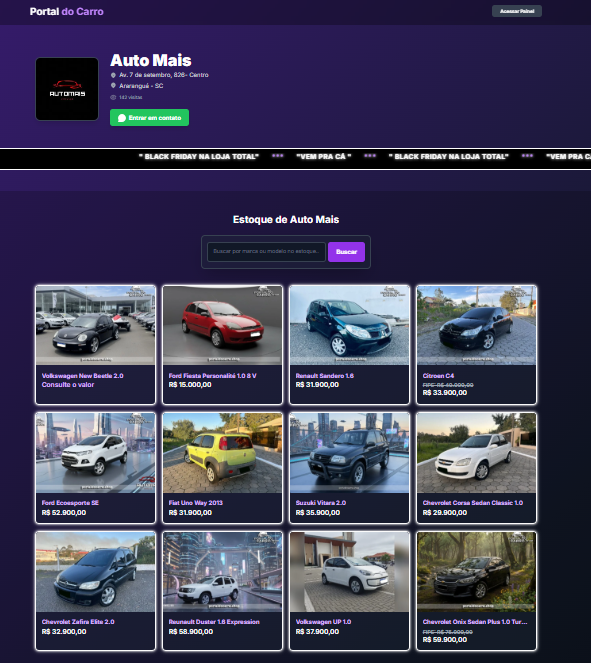The width and height of the screenshot is (591, 663).
Task: Open the Fiat Uno Way 2013 photo
Action: [x=222, y=453]
